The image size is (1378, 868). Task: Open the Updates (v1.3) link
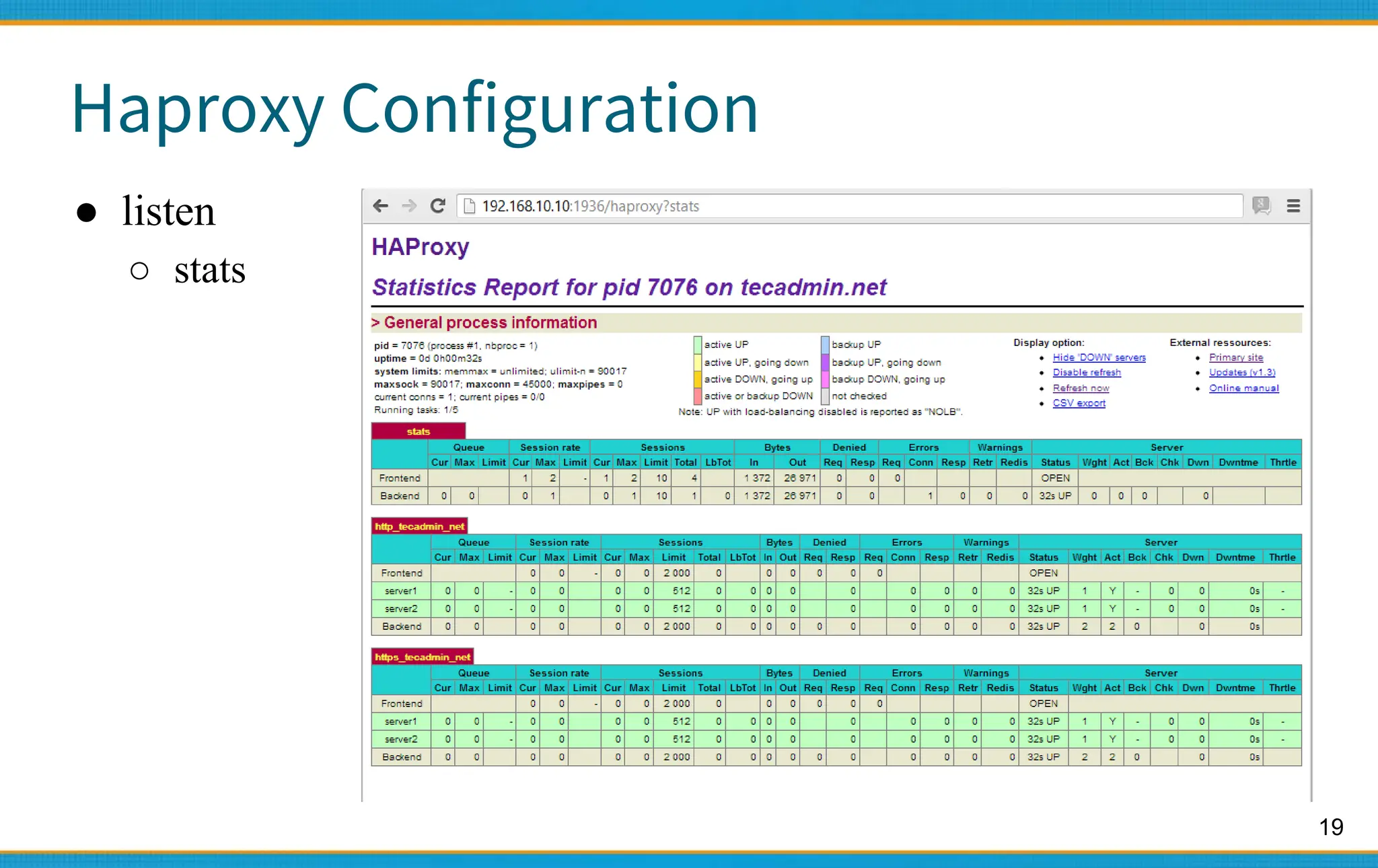1242,372
